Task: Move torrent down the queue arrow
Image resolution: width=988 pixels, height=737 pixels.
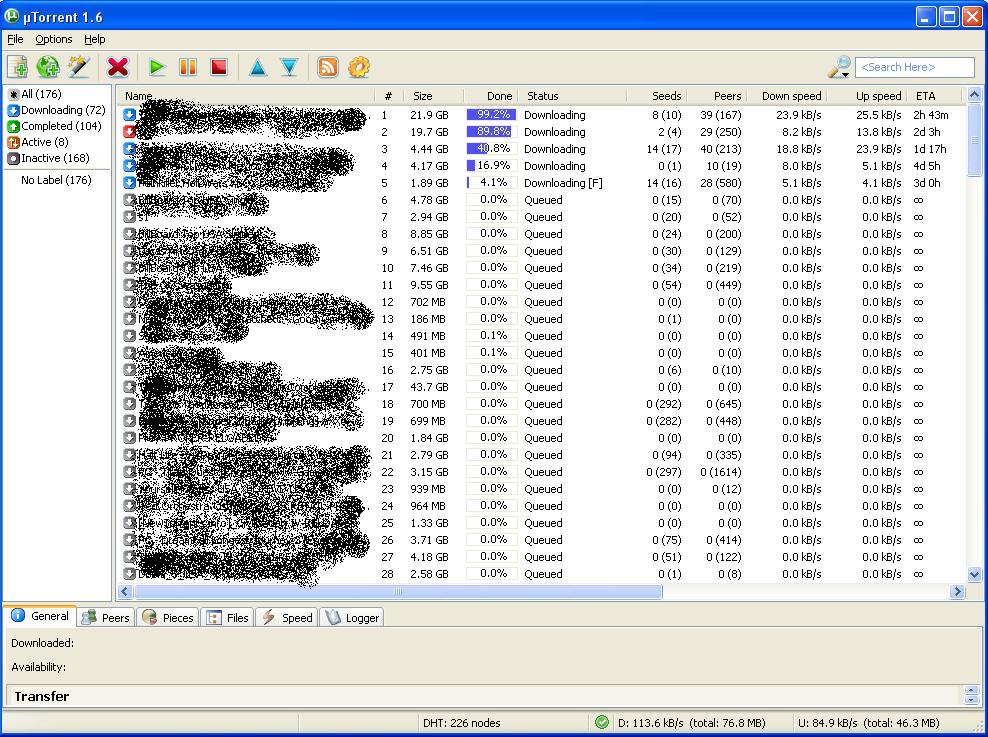Action: click(289, 67)
